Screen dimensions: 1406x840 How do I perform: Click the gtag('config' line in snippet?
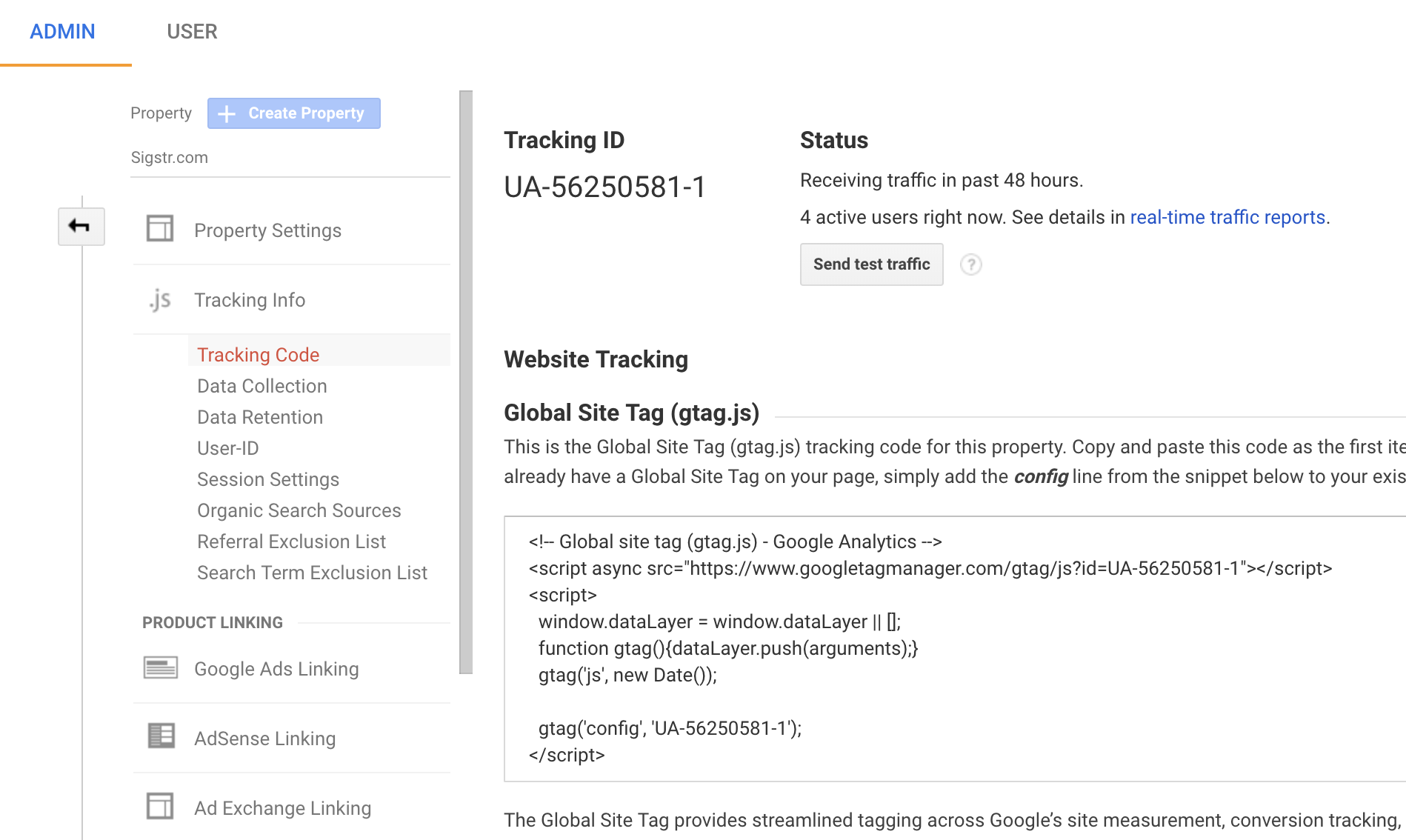click(x=670, y=728)
